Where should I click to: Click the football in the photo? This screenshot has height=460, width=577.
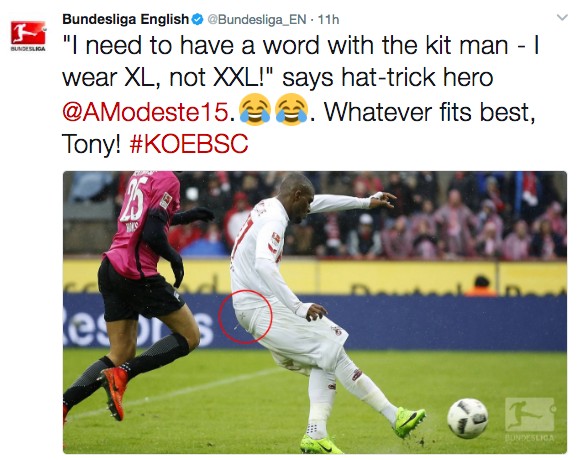[467, 418]
